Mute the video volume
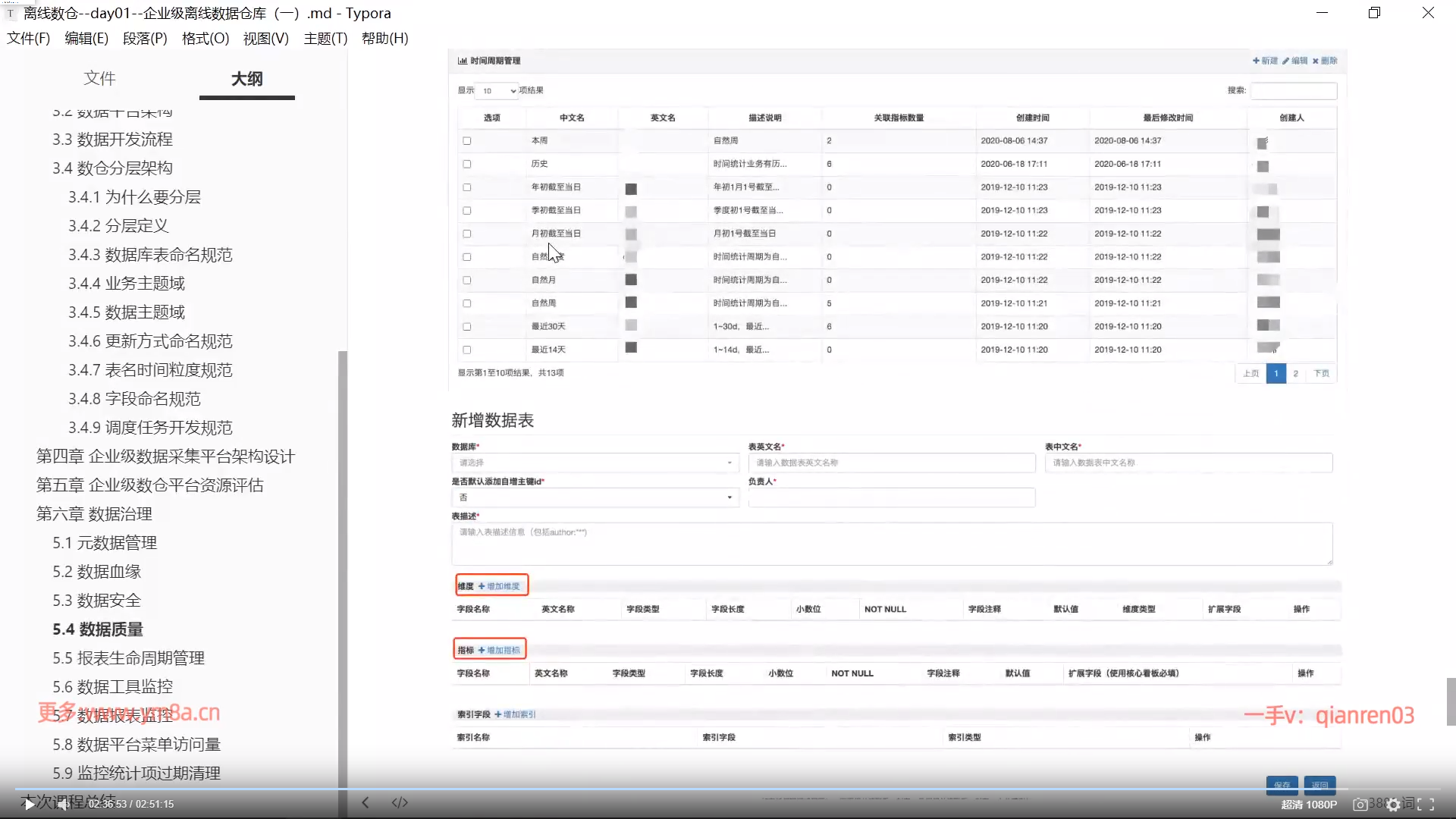 pos(64,804)
